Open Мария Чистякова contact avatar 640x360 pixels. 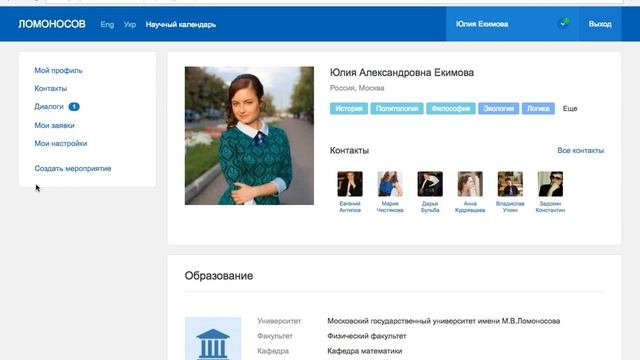[390, 184]
